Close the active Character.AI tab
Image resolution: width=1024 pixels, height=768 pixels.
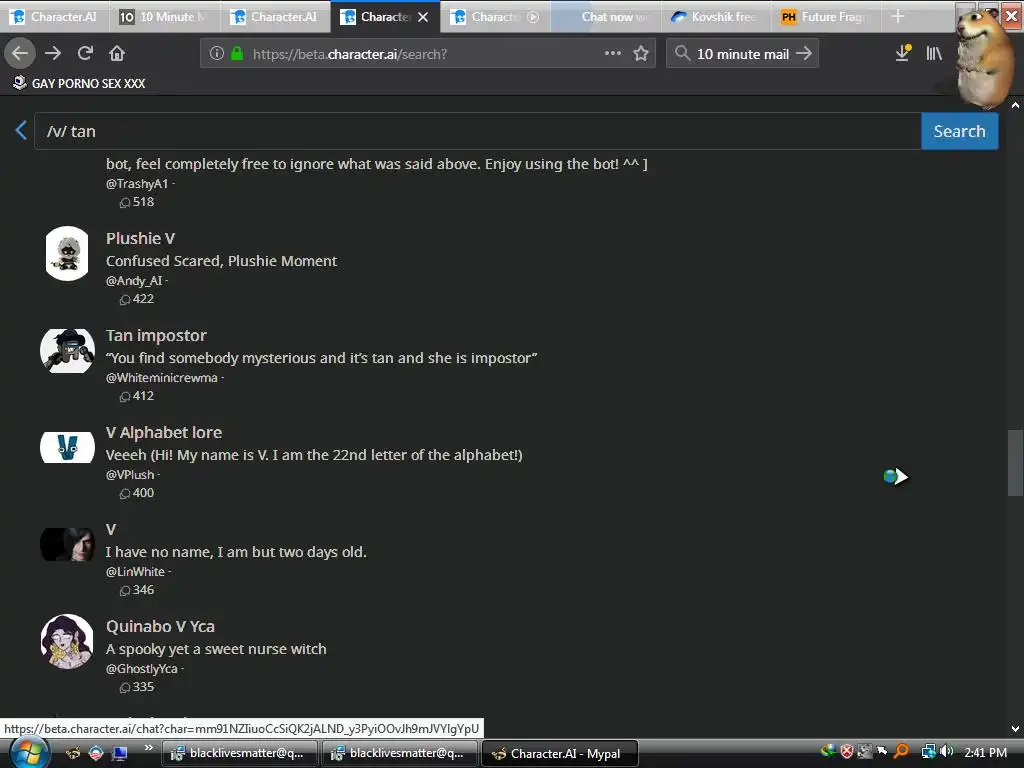[x=423, y=17]
